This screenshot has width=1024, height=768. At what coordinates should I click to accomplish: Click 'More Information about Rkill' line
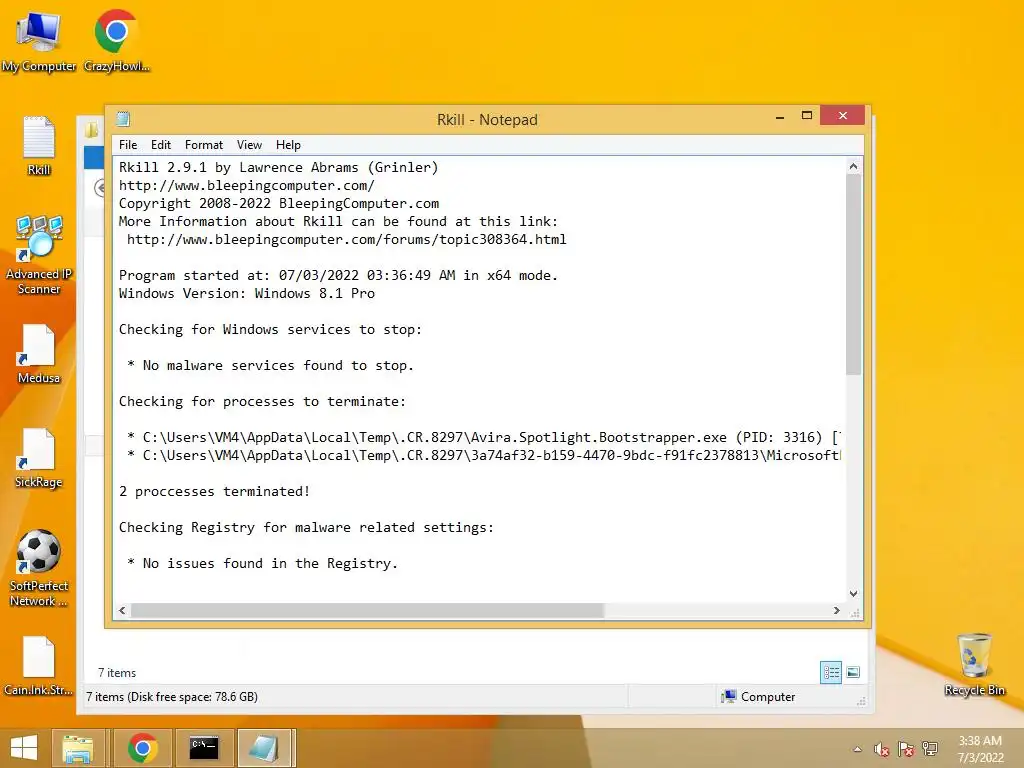(338, 221)
